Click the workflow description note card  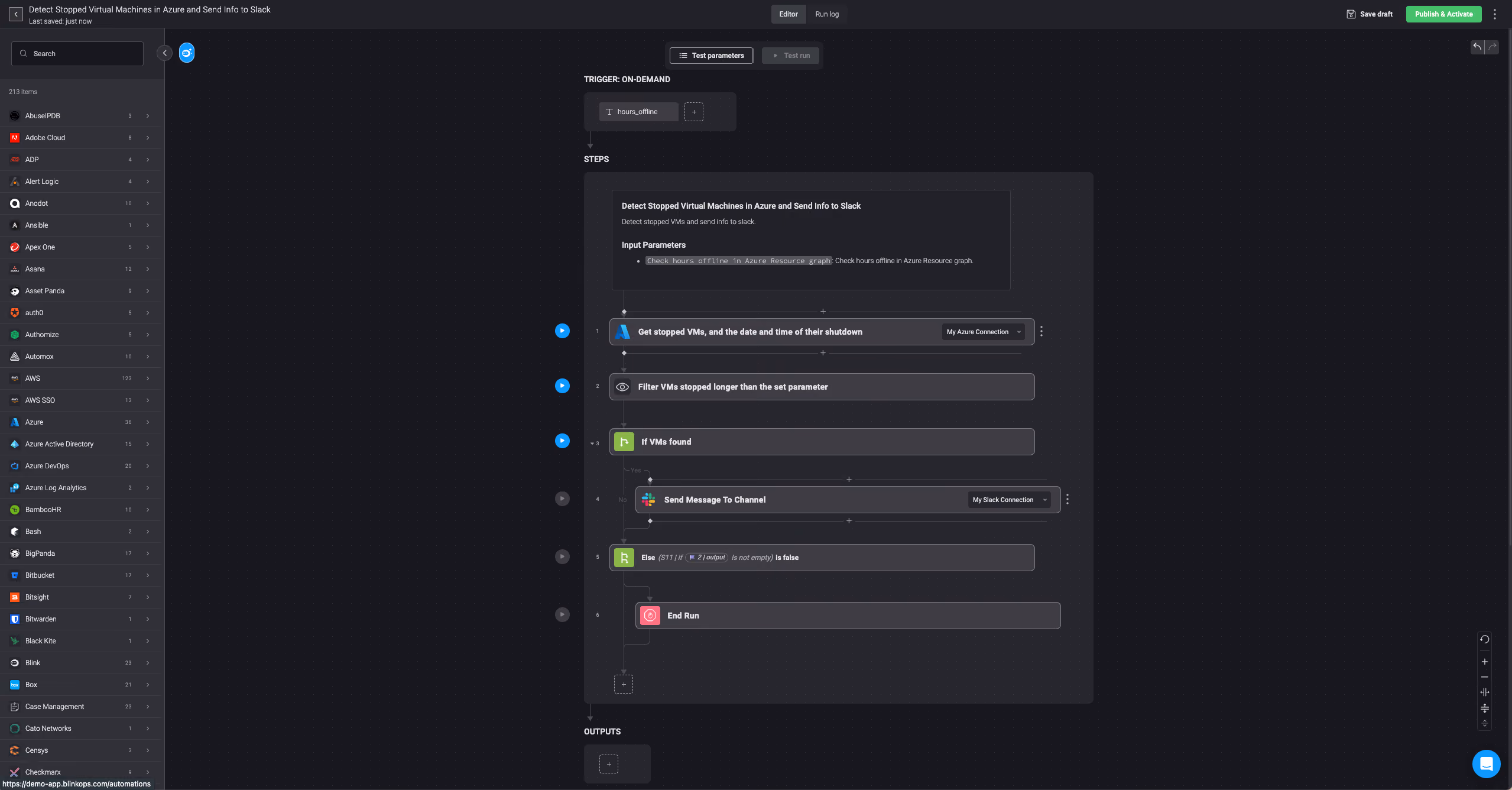pos(811,240)
